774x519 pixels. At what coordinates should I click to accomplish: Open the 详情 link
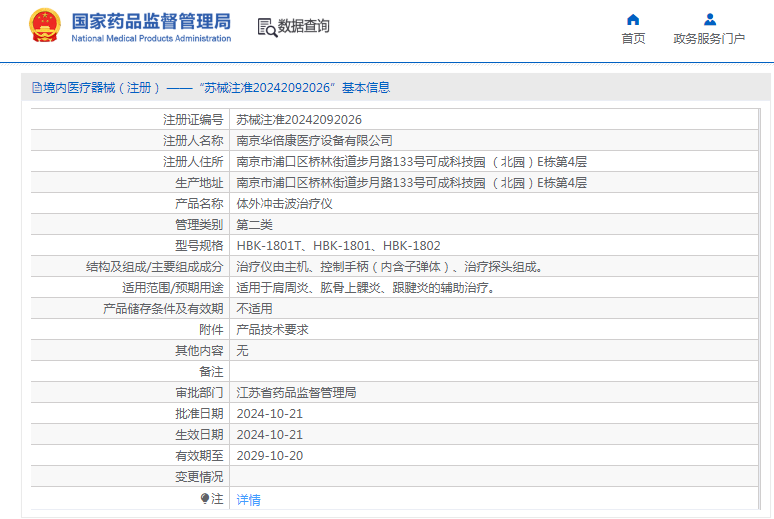(248, 500)
